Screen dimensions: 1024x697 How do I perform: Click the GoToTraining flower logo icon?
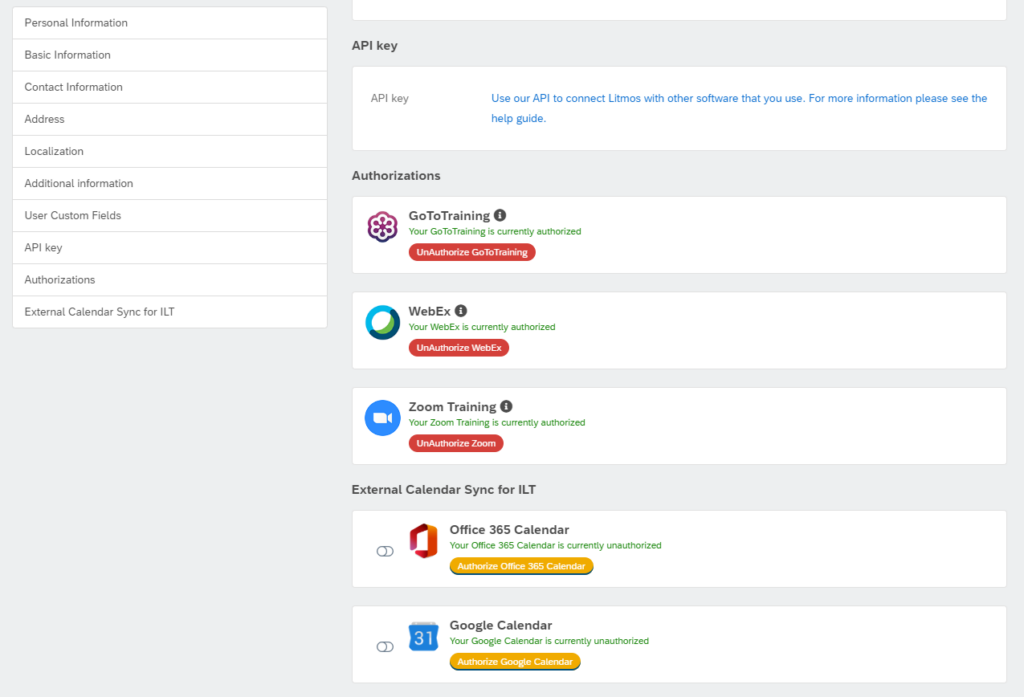click(382, 227)
